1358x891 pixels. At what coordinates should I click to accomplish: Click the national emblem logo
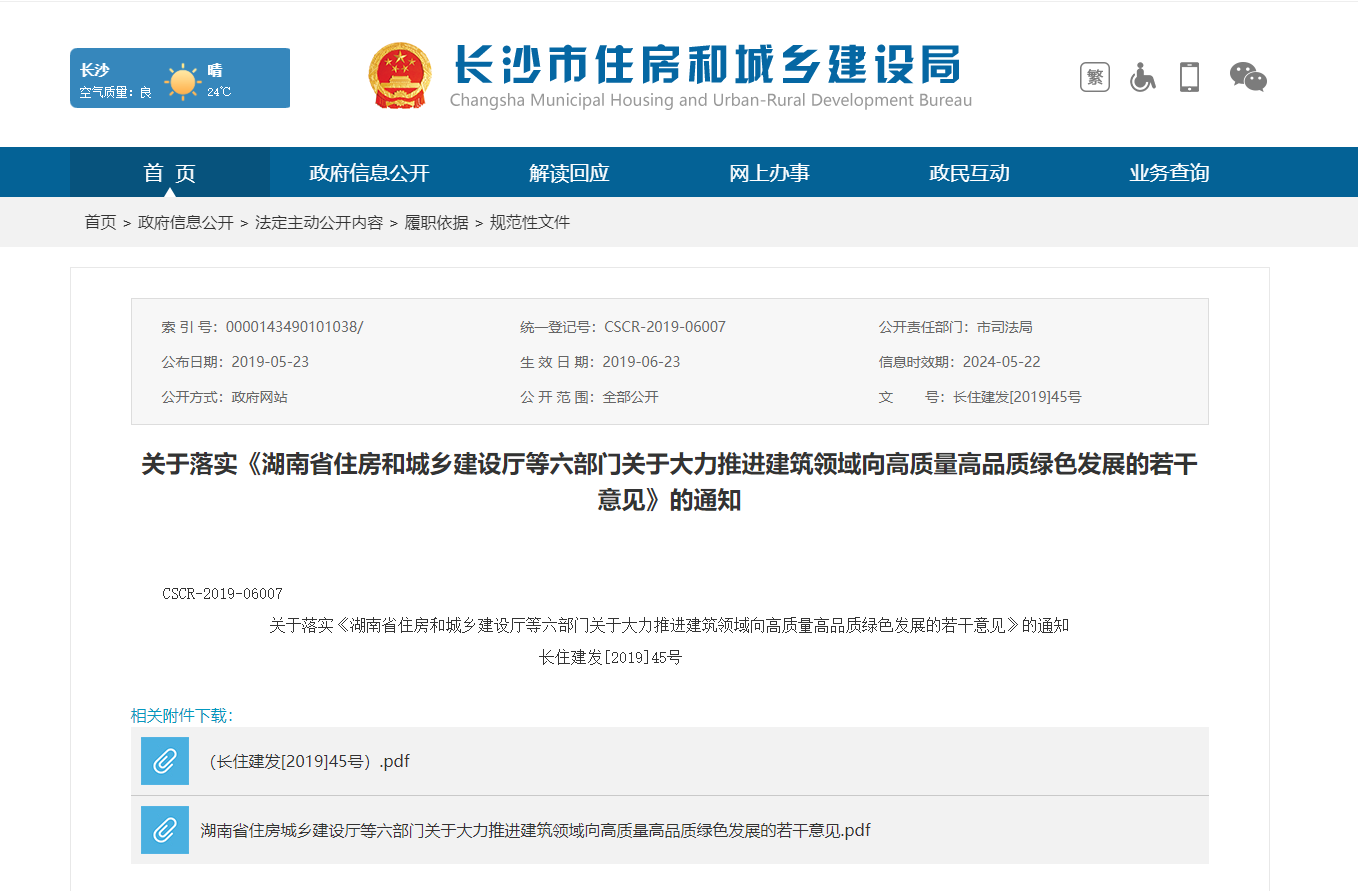400,76
